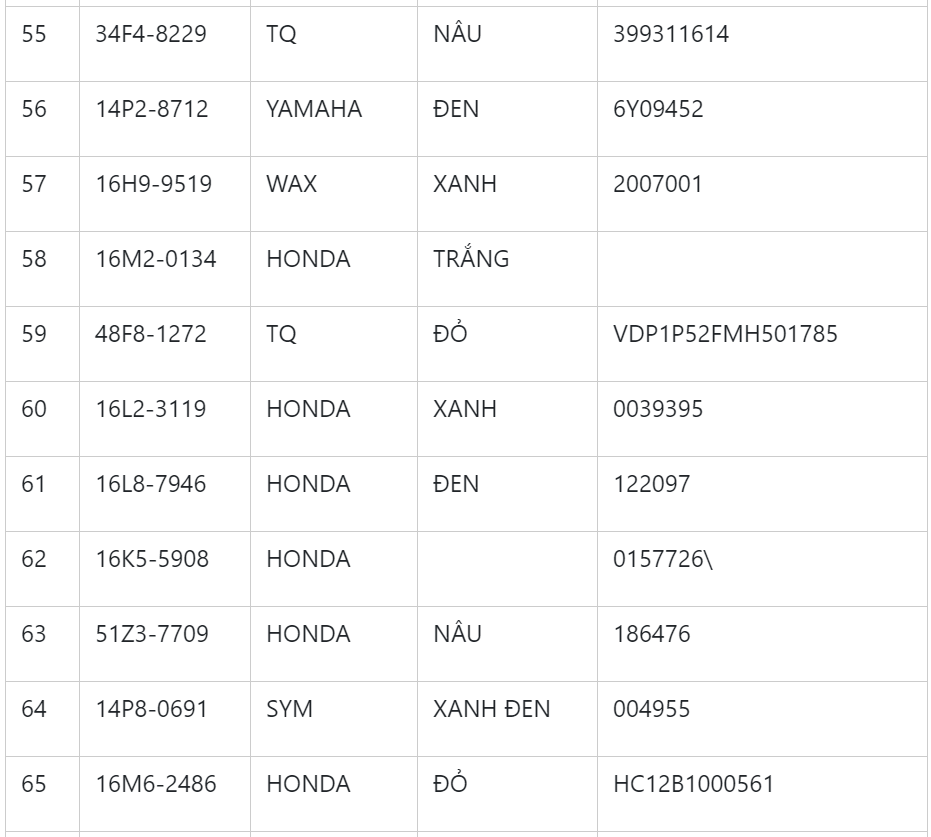Viewport: 931px width, 837px height.
Task: Select engine number 004955 cell
Action: (x=651, y=709)
